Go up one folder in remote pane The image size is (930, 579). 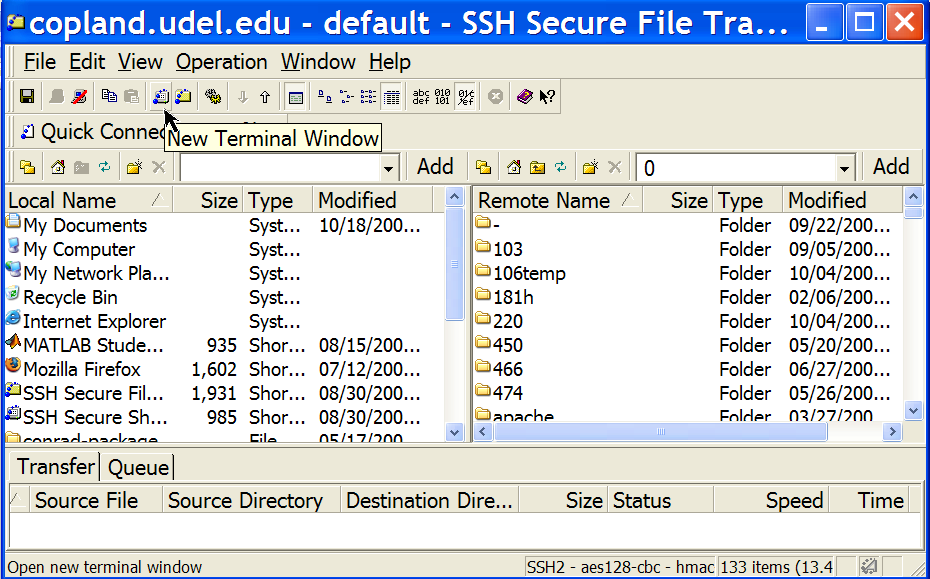point(537,168)
